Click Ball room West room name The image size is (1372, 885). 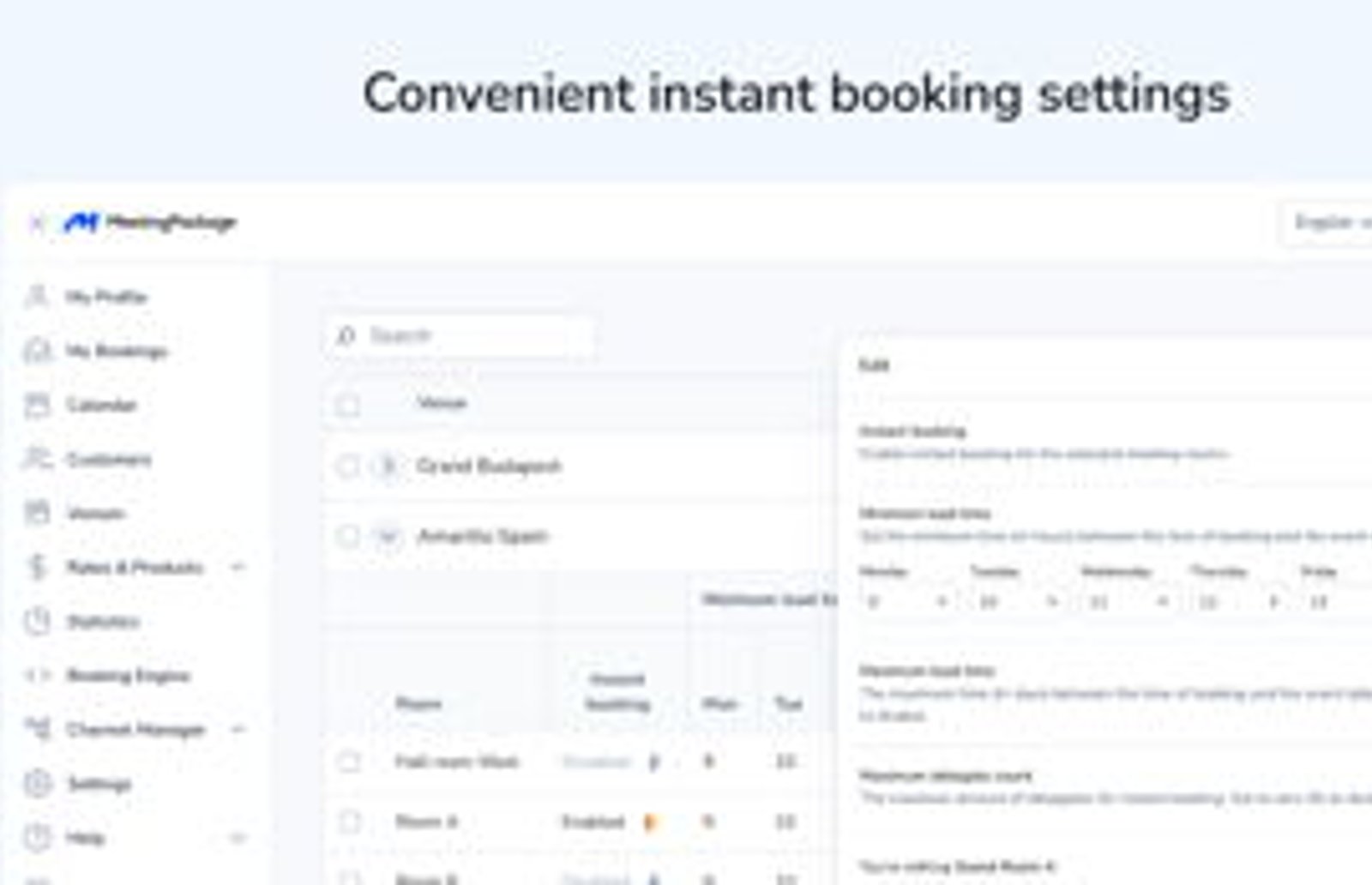(457, 762)
